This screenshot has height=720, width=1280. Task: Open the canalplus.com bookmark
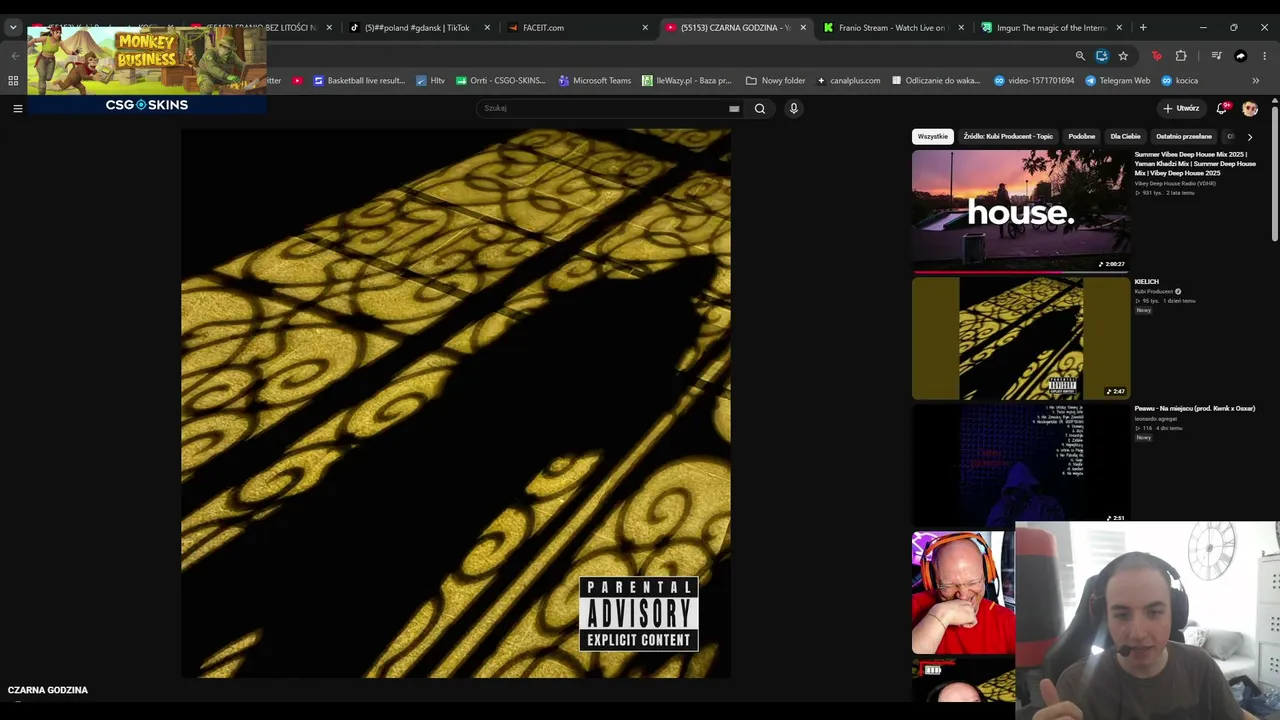(x=849, y=81)
